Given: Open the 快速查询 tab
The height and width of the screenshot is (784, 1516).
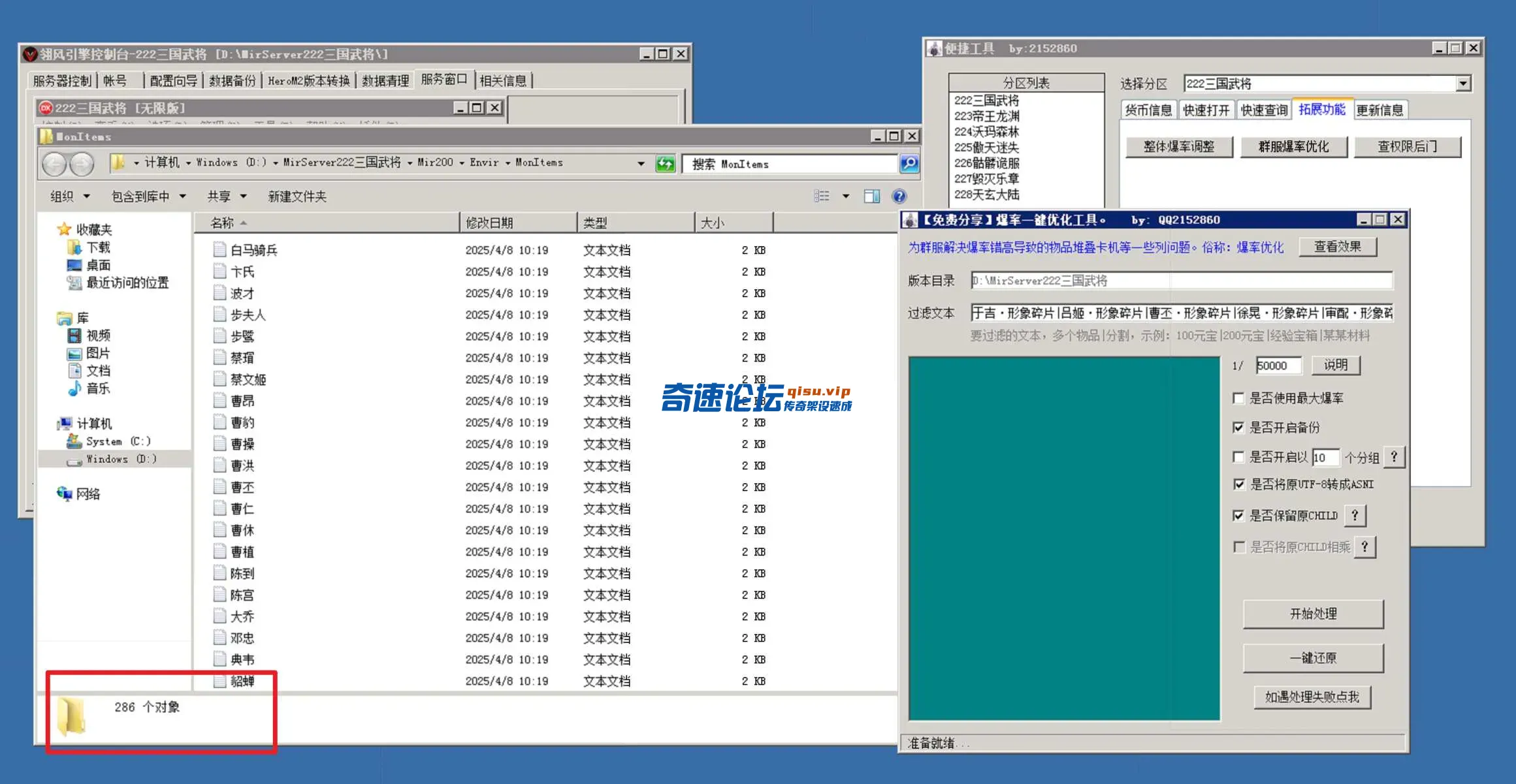Looking at the screenshot, I should coord(1264,110).
